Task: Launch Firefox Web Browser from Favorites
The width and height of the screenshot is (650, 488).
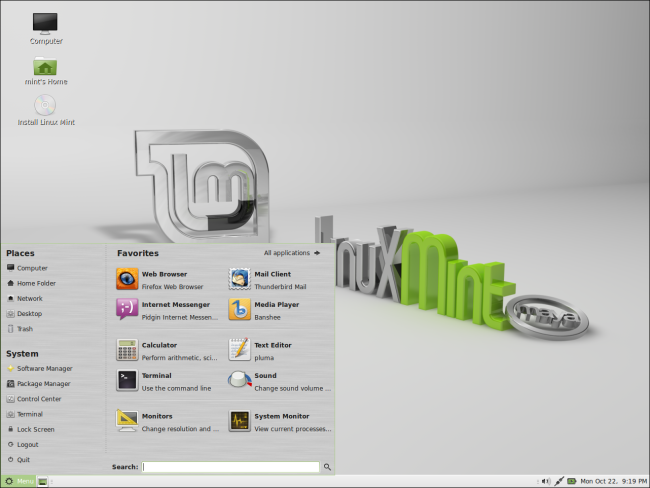Action: (127, 279)
